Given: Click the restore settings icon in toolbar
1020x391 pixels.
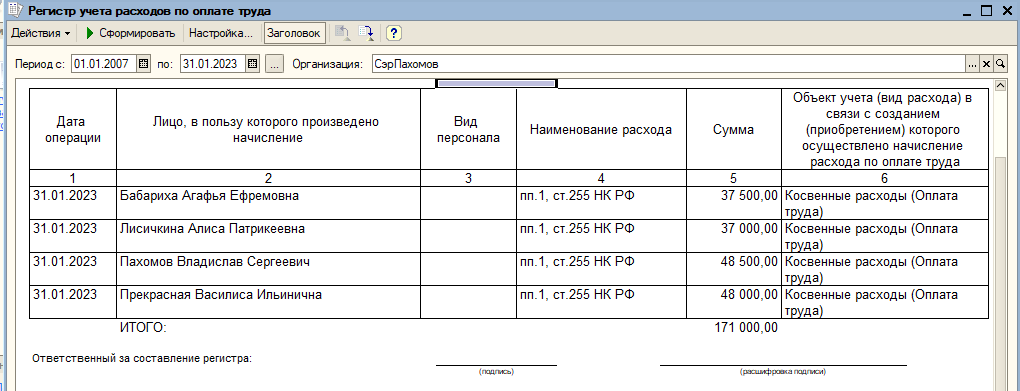Looking at the screenshot, I should pyautogui.click(x=341, y=33).
